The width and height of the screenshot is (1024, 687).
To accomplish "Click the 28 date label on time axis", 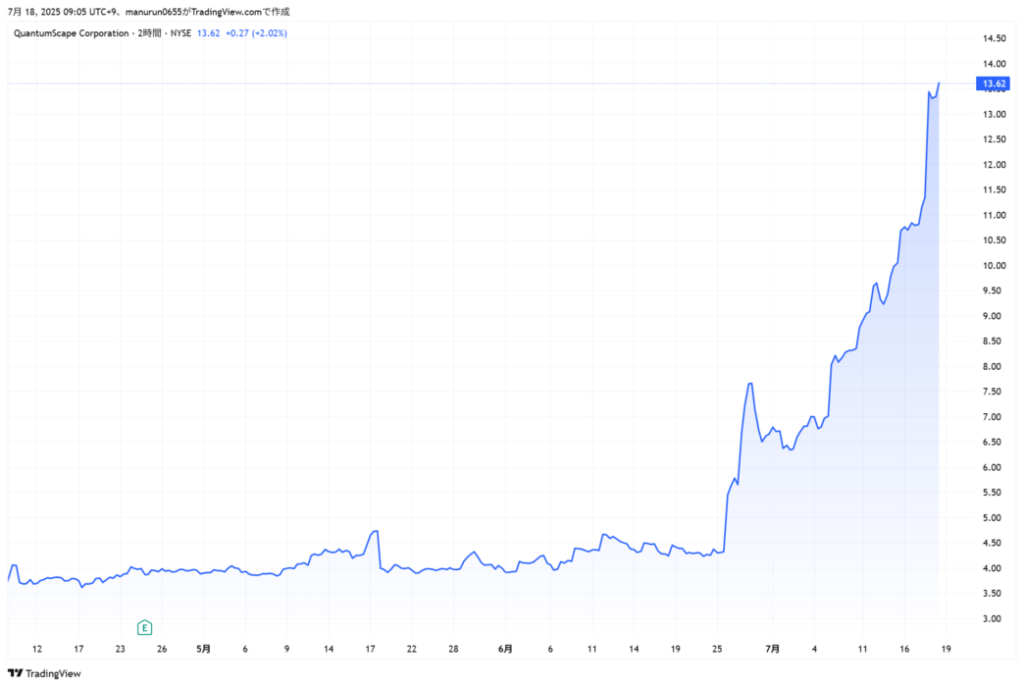I will [453, 648].
